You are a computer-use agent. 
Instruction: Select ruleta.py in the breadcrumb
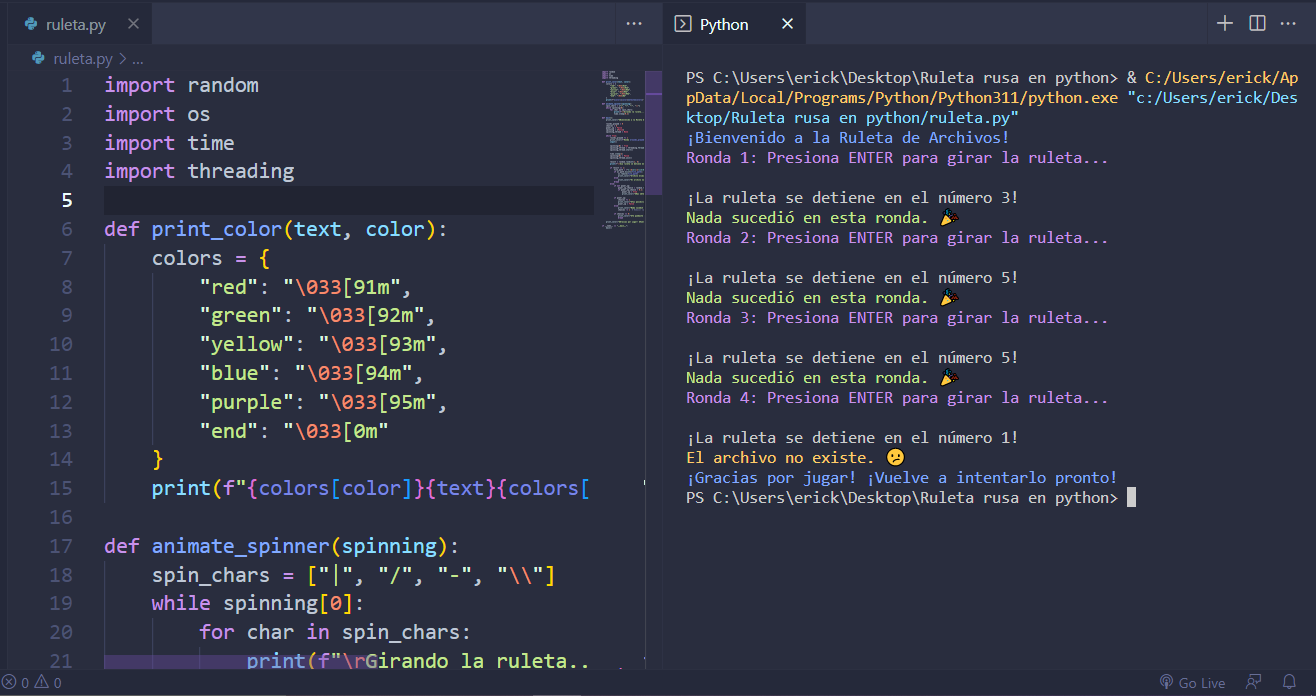click(x=84, y=59)
